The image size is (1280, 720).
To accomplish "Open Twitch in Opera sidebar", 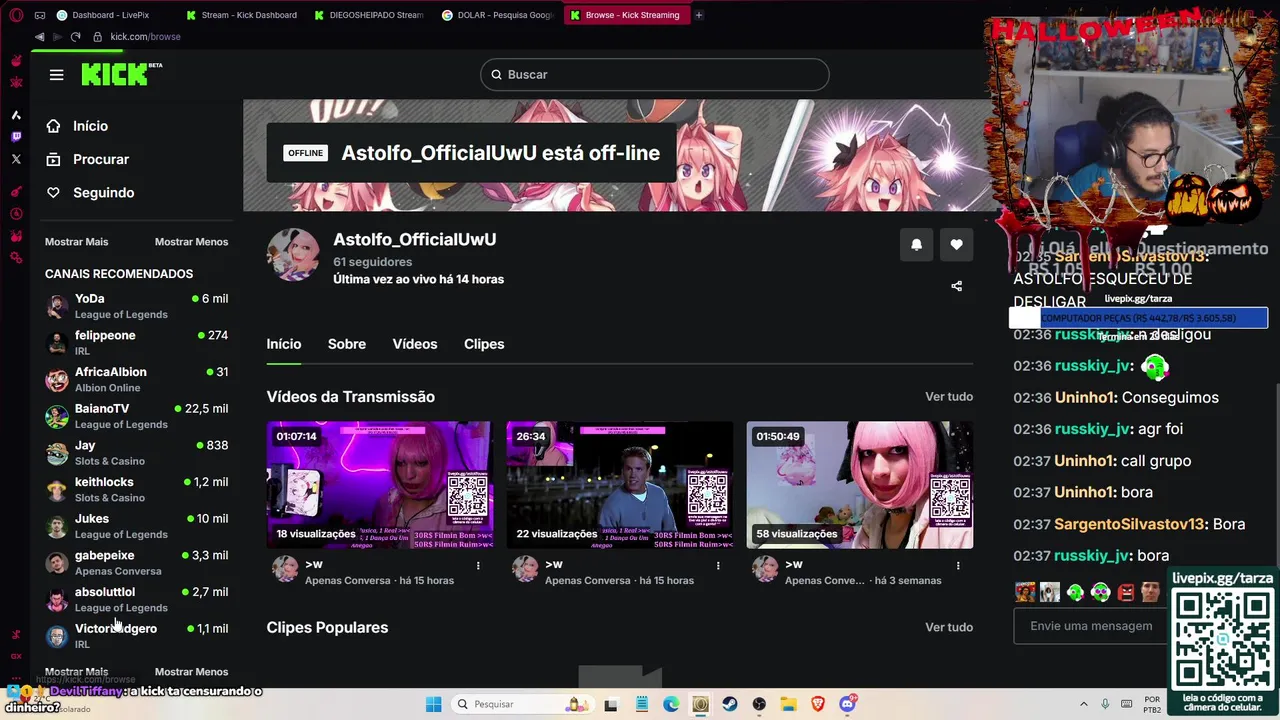I will [16, 137].
